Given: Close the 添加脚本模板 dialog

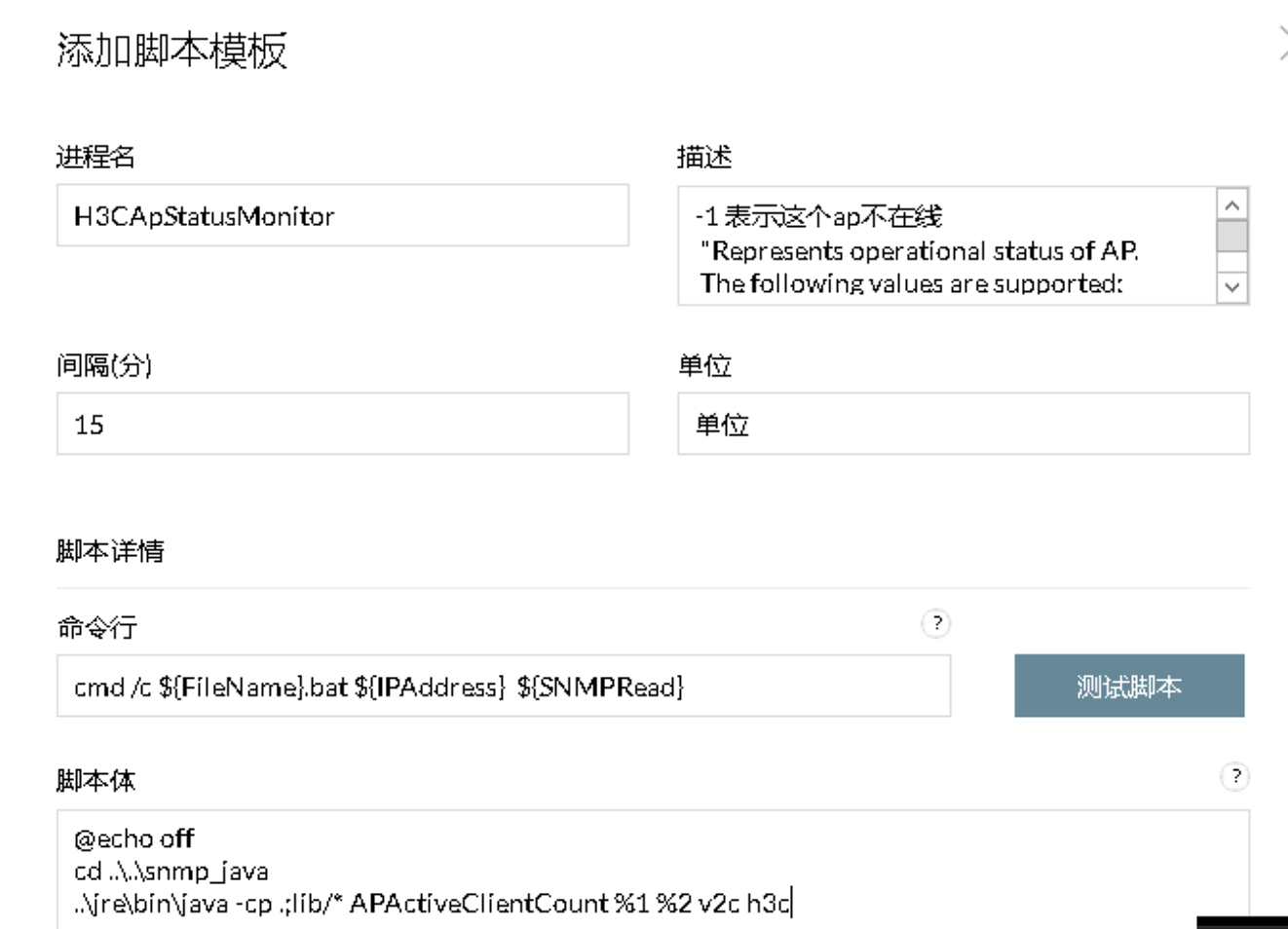Looking at the screenshot, I should click(1282, 44).
